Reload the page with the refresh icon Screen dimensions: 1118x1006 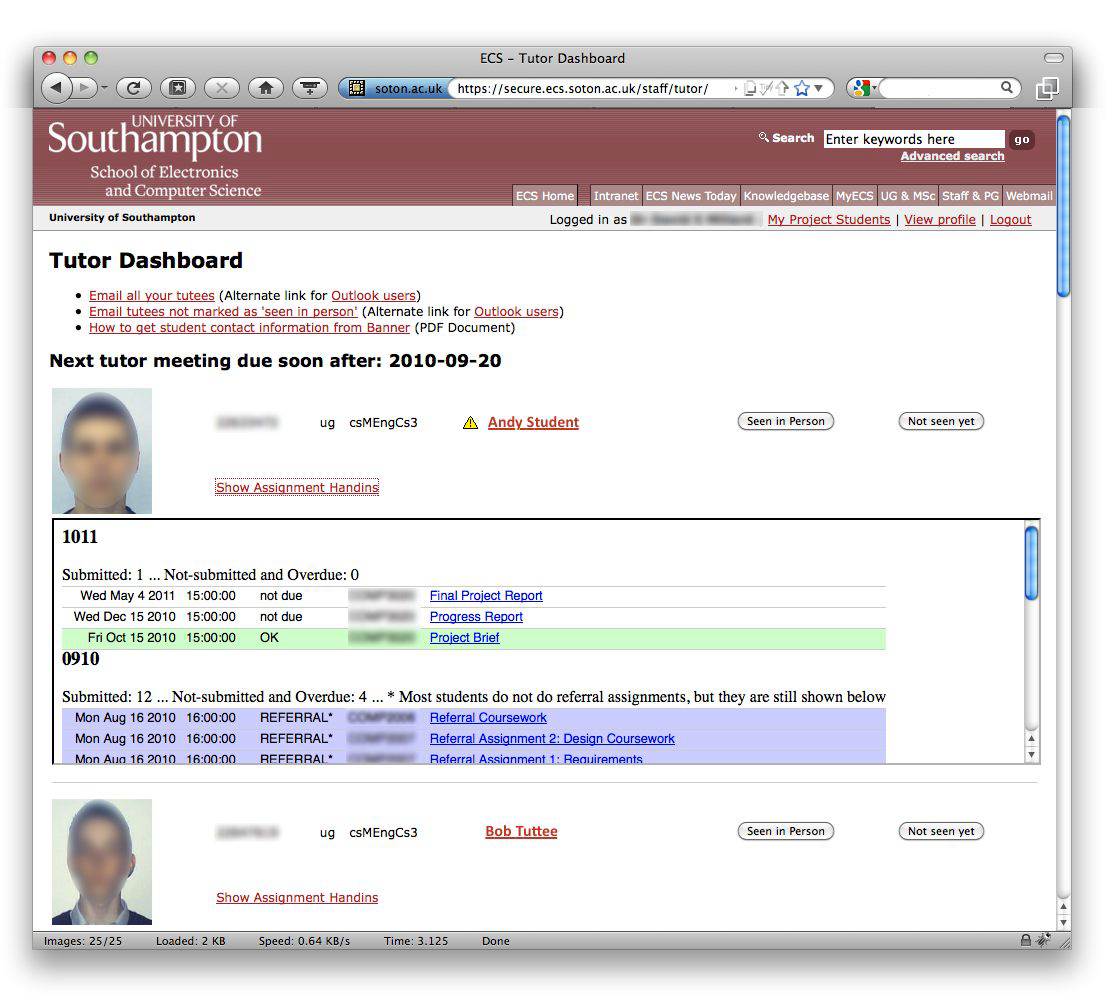(133, 88)
